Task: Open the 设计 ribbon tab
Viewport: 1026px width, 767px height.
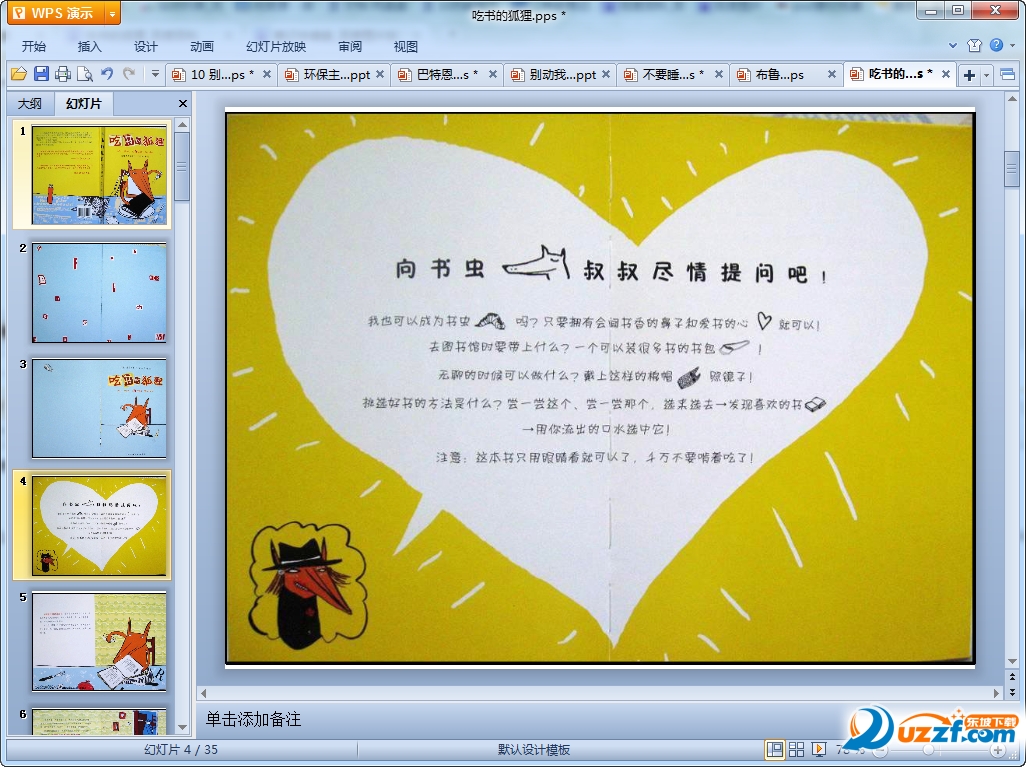Action: click(146, 46)
